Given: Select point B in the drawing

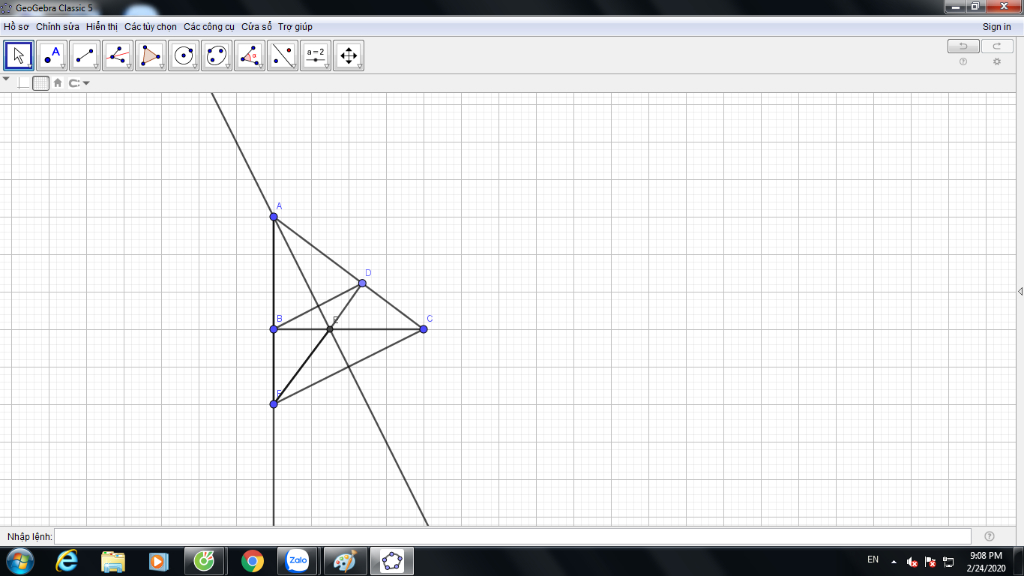Looking at the screenshot, I should [274, 329].
